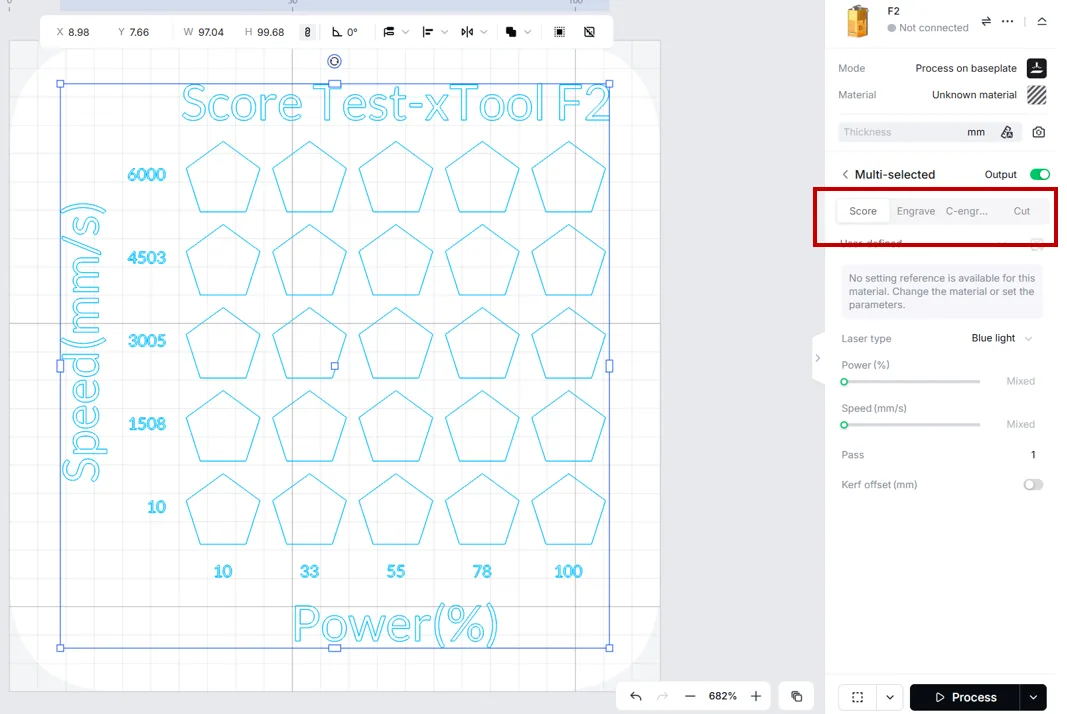This screenshot has width=1067, height=714.
Task: Switch to the Engrave tab
Action: point(915,211)
